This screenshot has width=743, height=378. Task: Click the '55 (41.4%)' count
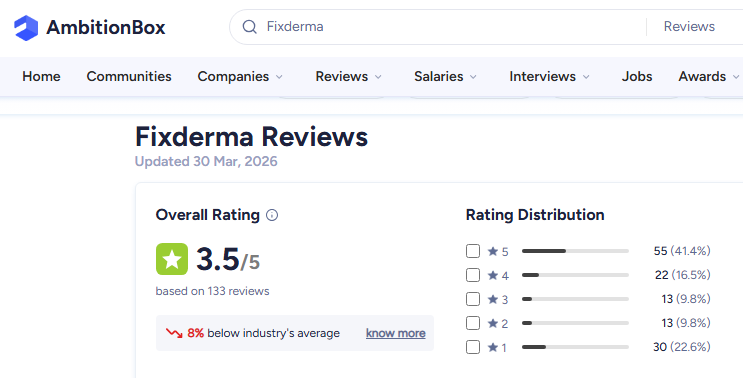click(x=682, y=251)
